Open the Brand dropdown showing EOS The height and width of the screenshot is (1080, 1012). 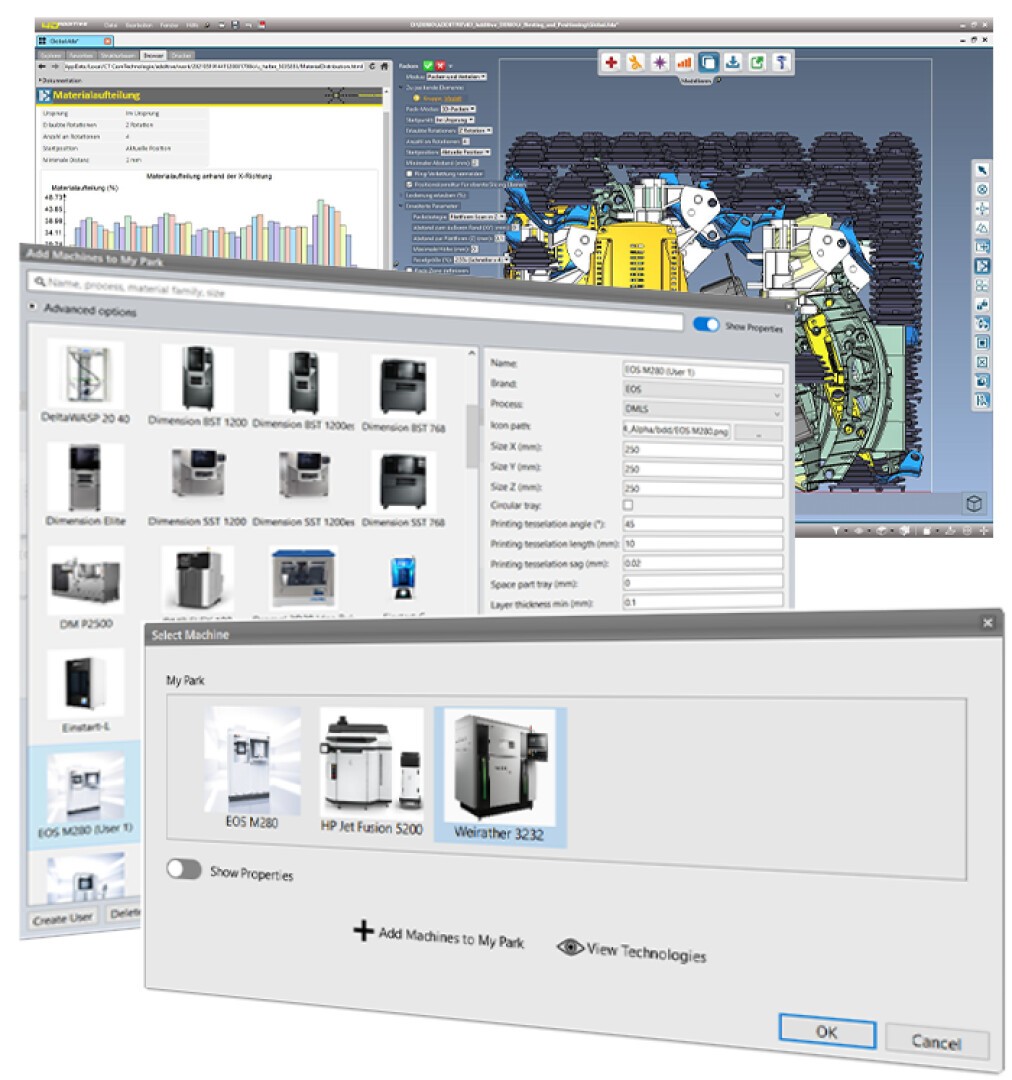702,391
